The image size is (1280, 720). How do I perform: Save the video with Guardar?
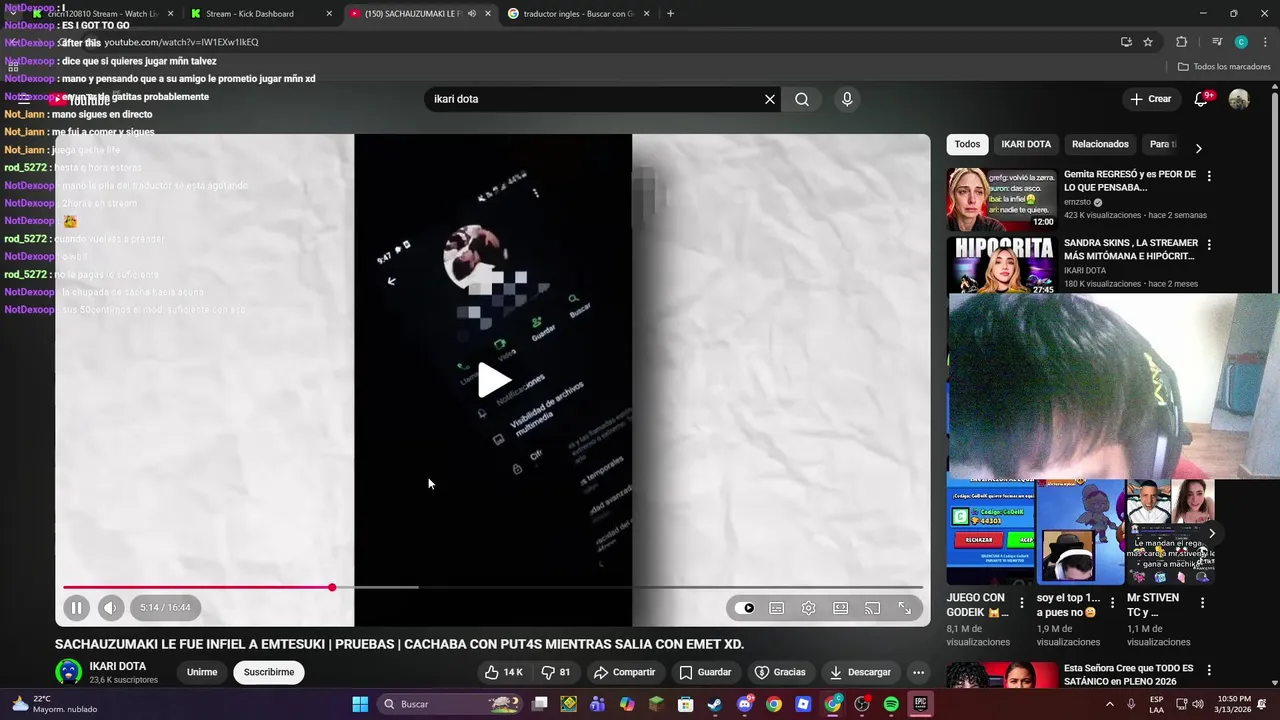point(705,672)
